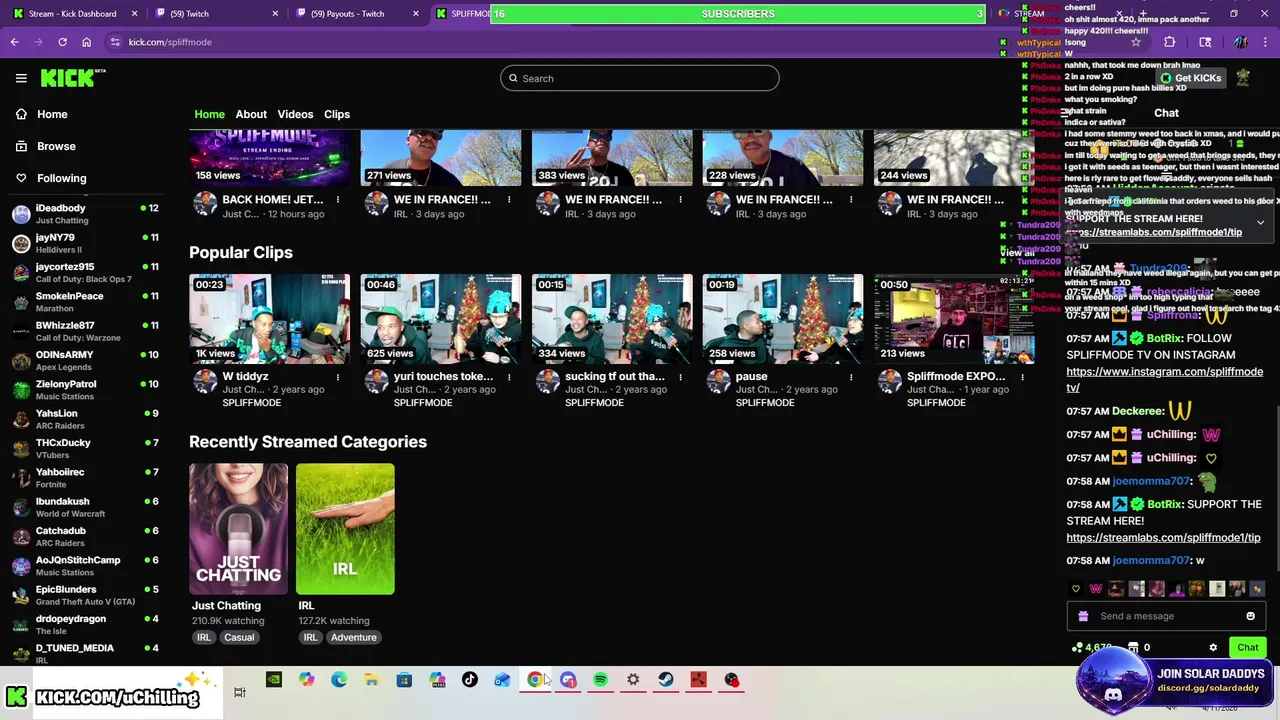The image size is (1280, 720).
Task: Open ODINsARMY followed channel
Action: click(x=85, y=360)
